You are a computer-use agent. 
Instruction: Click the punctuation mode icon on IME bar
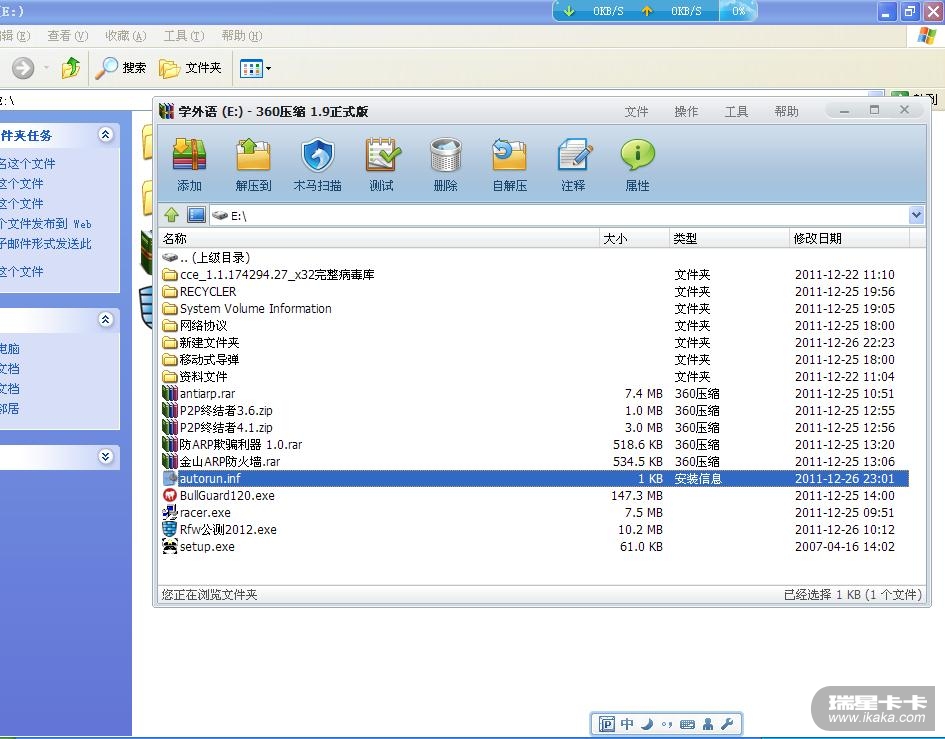[x=667, y=724]
